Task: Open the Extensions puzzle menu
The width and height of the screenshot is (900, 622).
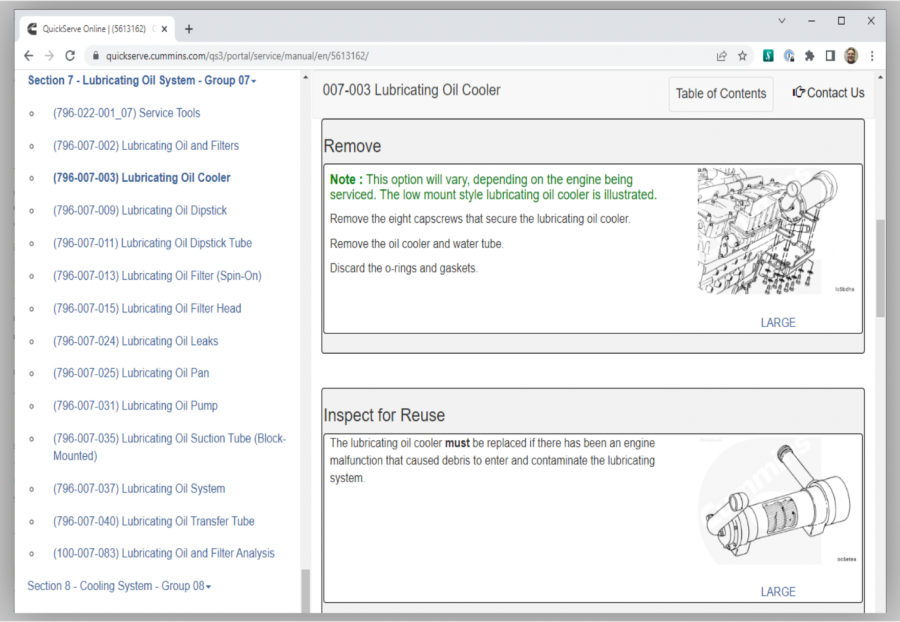Action: coord(809,56)
